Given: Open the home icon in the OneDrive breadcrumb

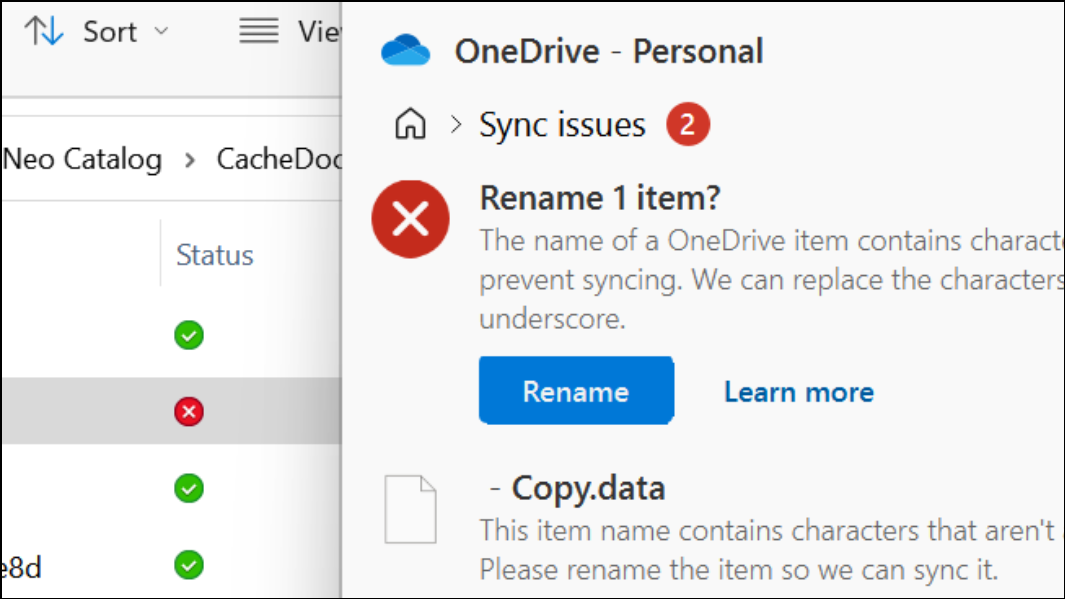Looking at the screenshot, I should 409,123.
